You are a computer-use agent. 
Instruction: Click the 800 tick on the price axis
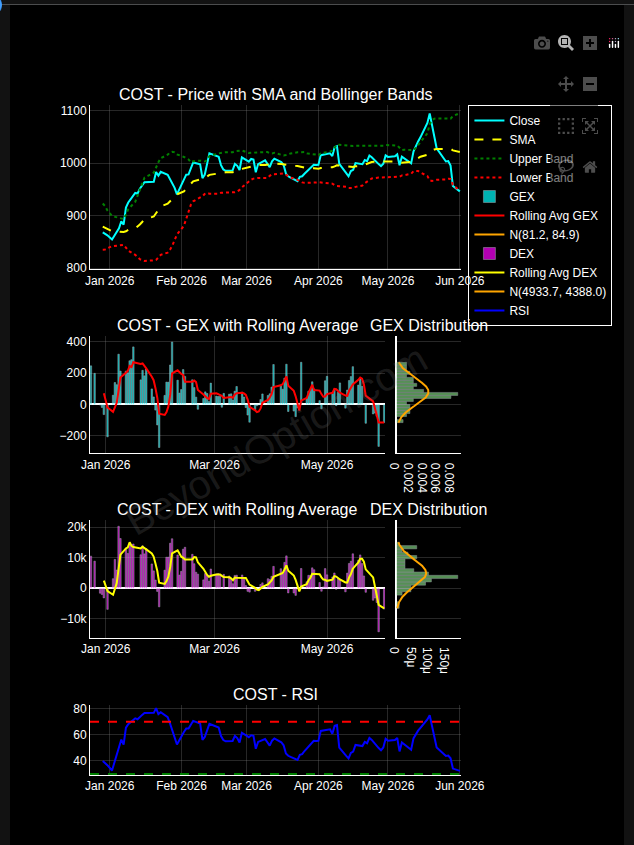point(77,268)
